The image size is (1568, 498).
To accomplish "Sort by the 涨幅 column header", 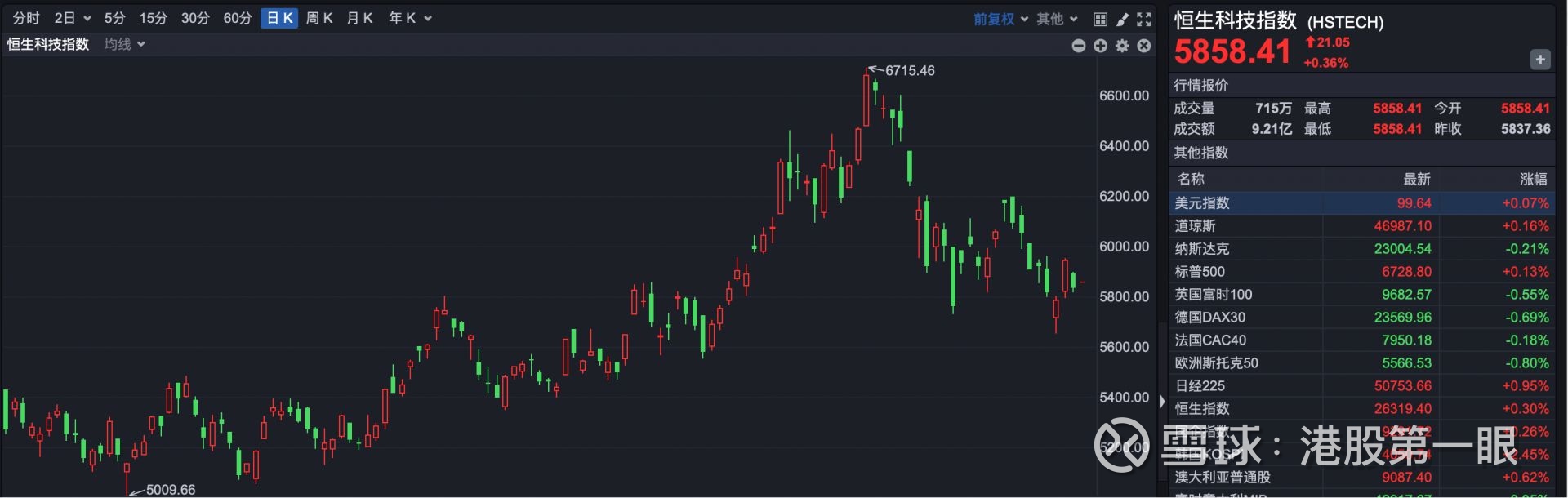I will point(1533,179).
